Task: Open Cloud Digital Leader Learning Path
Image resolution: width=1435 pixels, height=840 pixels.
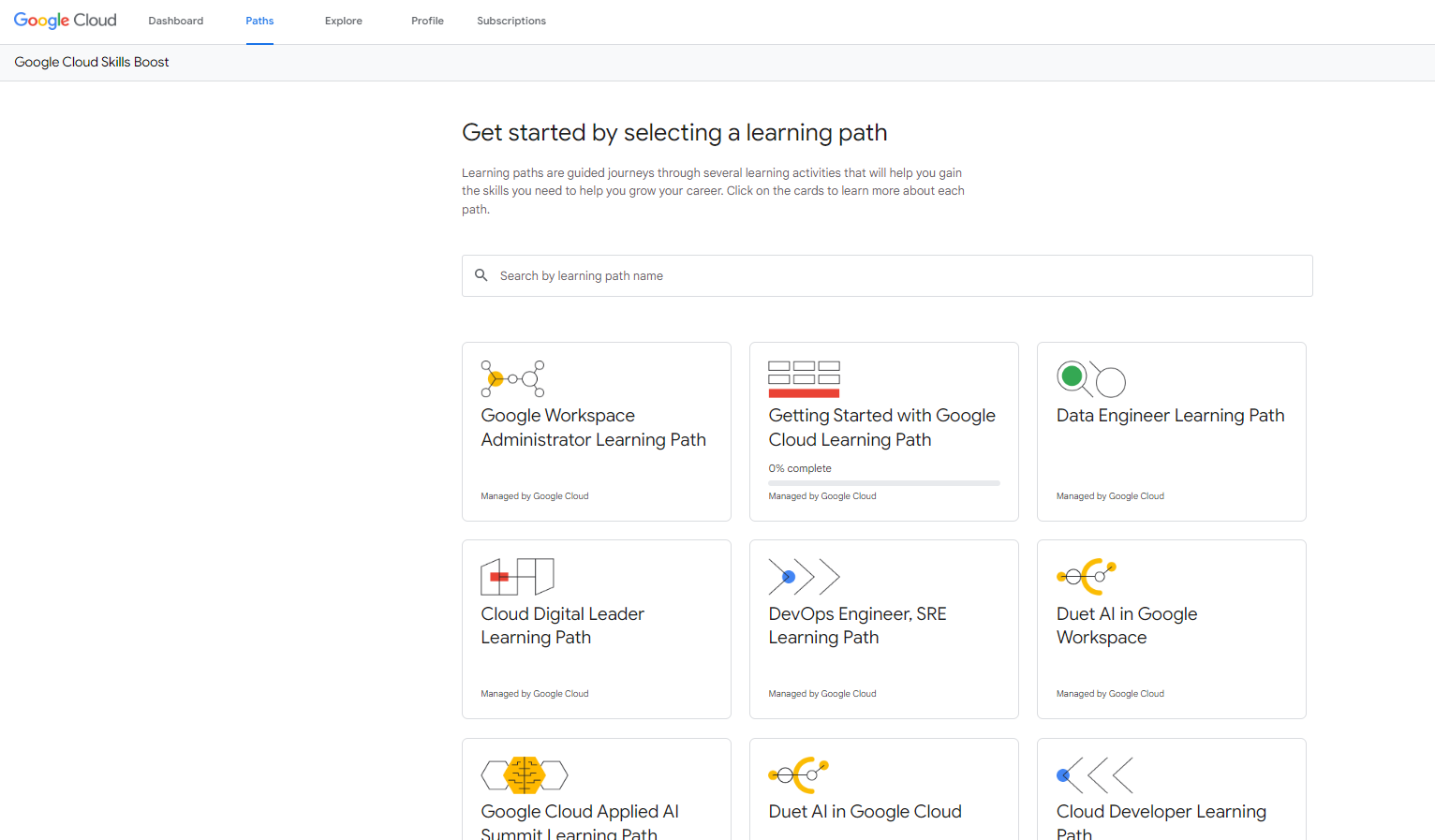Action: 597,629
